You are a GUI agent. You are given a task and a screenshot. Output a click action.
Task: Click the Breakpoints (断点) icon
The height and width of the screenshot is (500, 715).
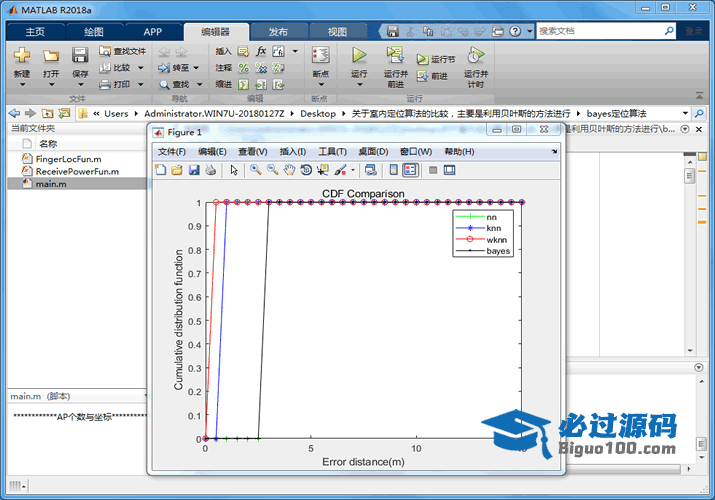321,55
